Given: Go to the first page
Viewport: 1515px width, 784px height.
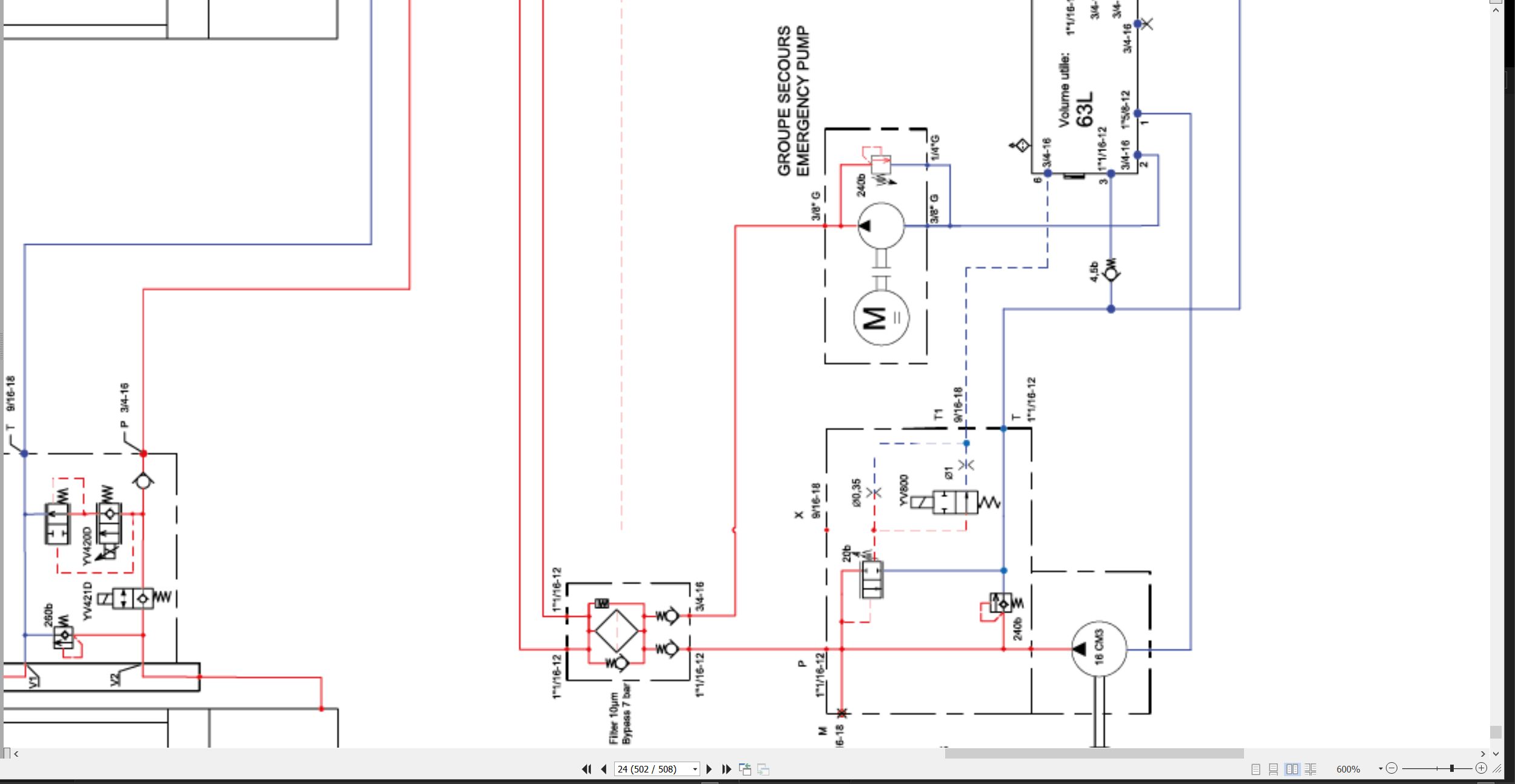Looking at the screenshot, I should click(586, 769).
